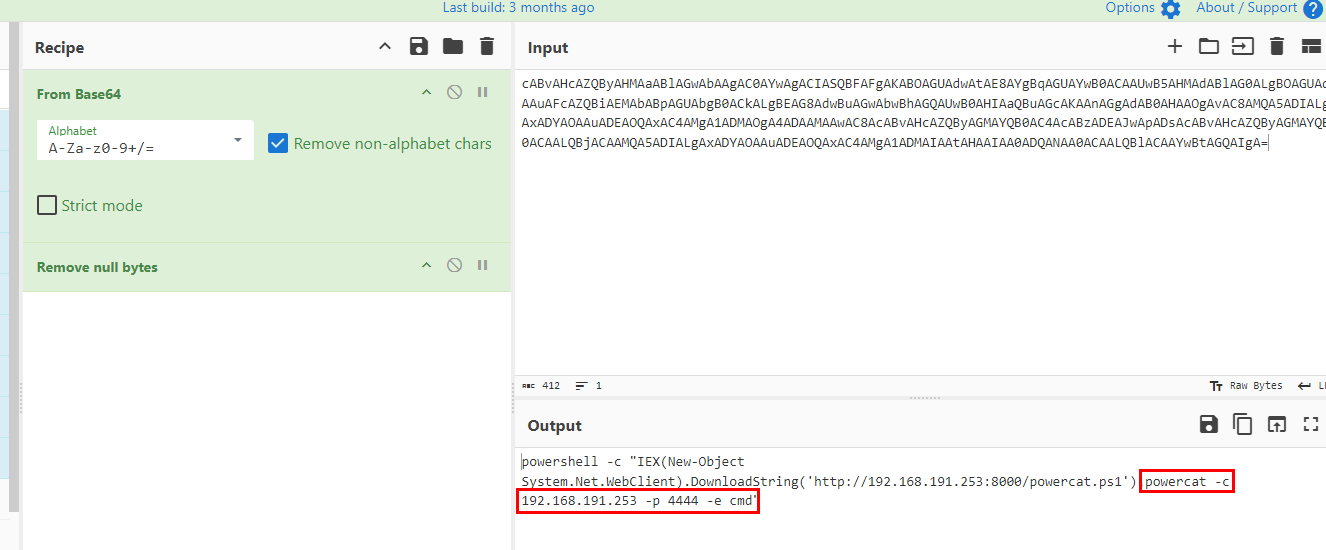This screenshot has width=1326, height=550.
Task: Change Raw Bytes input encoding
Action: [1246, 386]
